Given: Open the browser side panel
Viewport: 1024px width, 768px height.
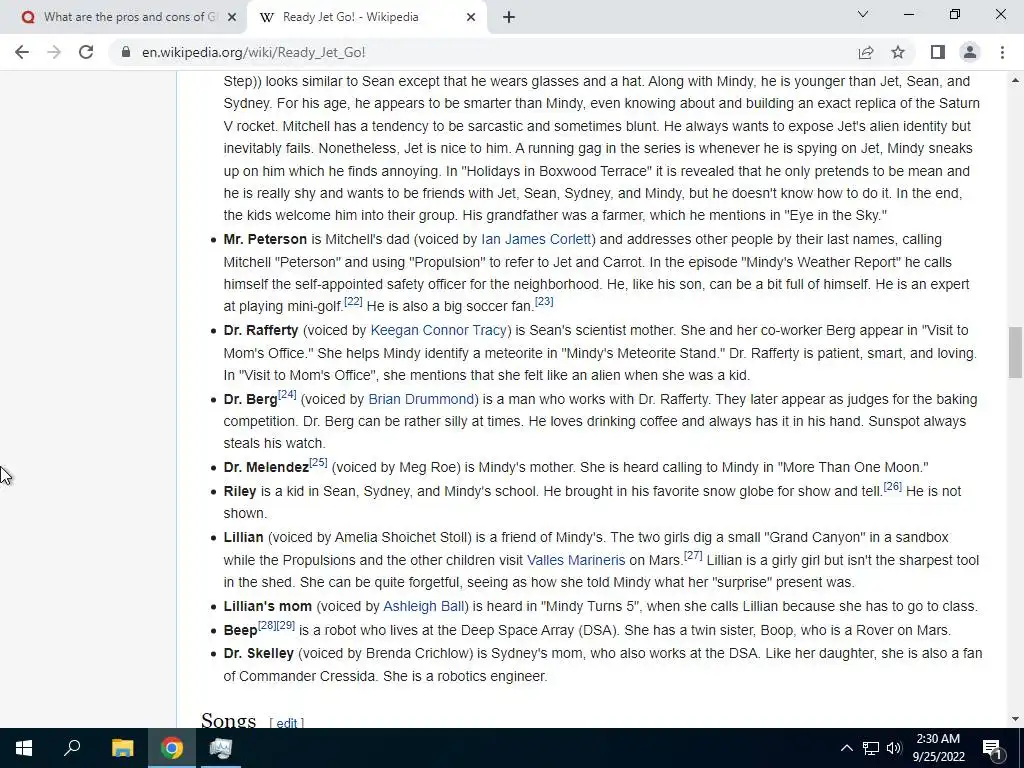Looking at the screenshot, I should [x=938, y=52].
